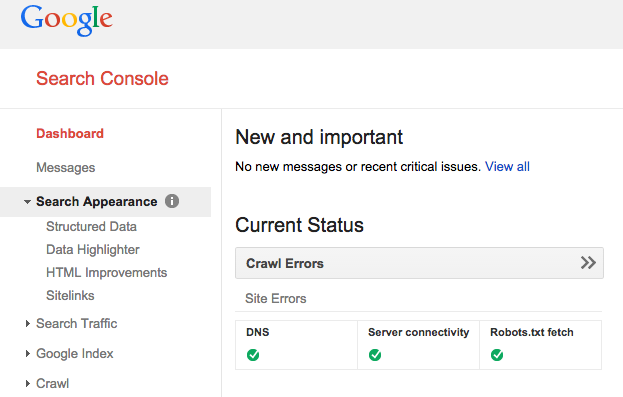Click the Crawl Errors double-arrow icon
Image resolution: width=623 pixels, height=397 pixels.
pyautogui.click(x=588, y=263)
